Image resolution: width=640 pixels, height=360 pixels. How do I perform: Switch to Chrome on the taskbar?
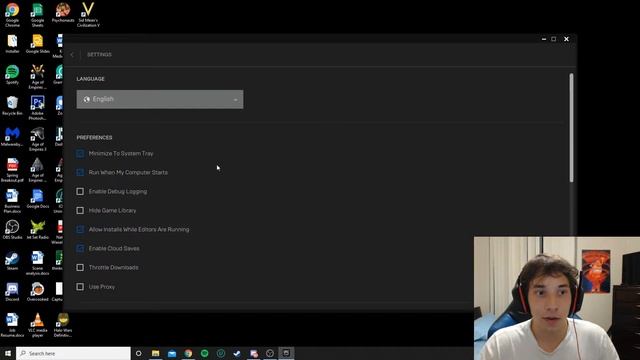(x=188, y=353)
